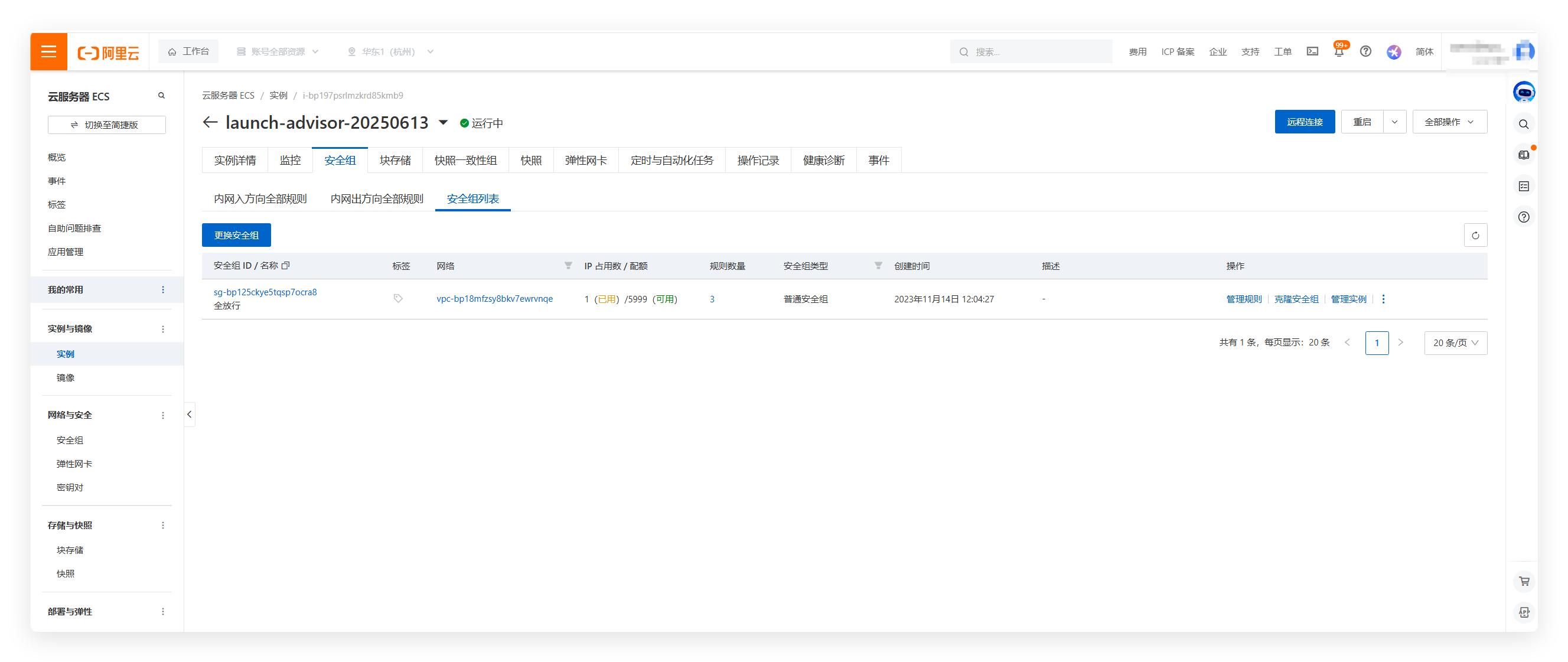
Task: Click the back arrow beside the instance name
Action: point(210,123)
